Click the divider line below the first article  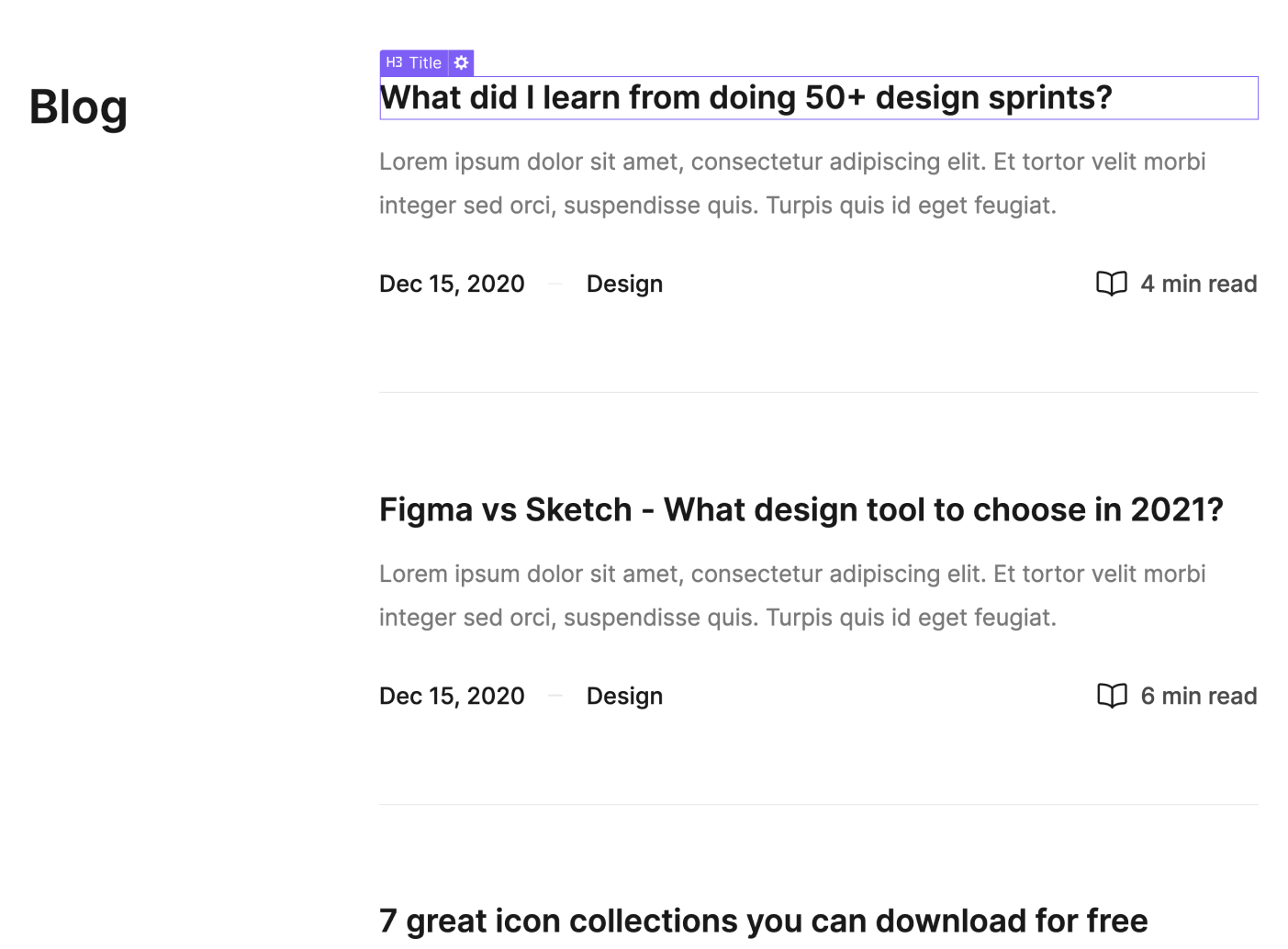click(x=818, y=392)
